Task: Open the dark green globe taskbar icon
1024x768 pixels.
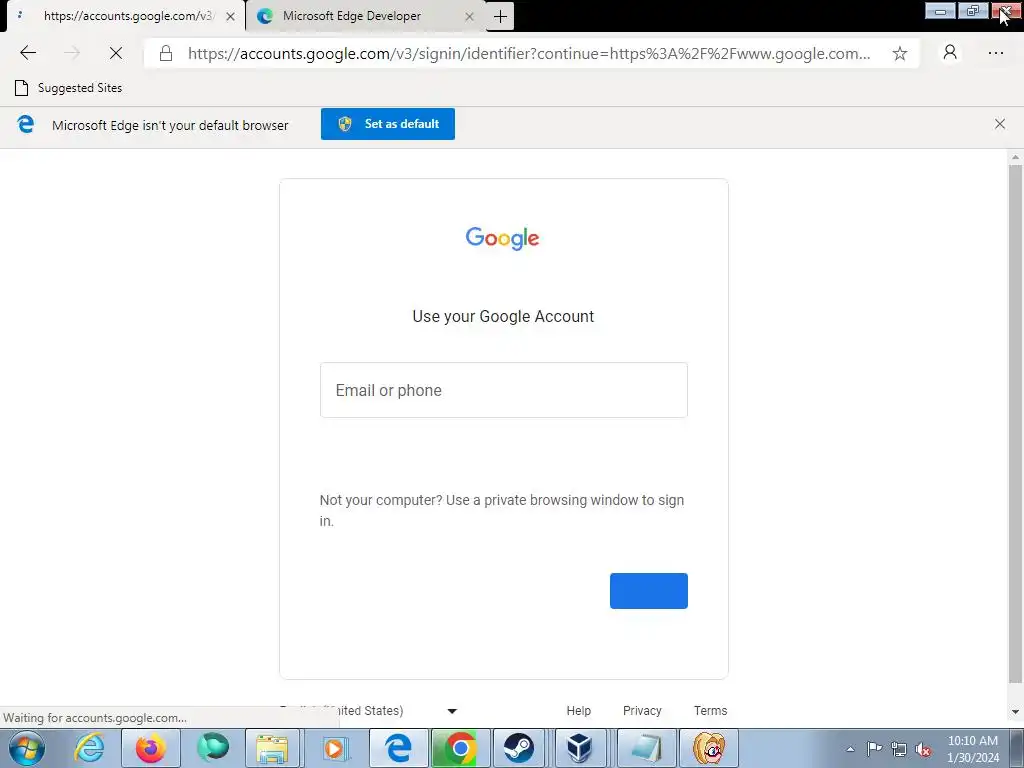Action: point(213,748)
